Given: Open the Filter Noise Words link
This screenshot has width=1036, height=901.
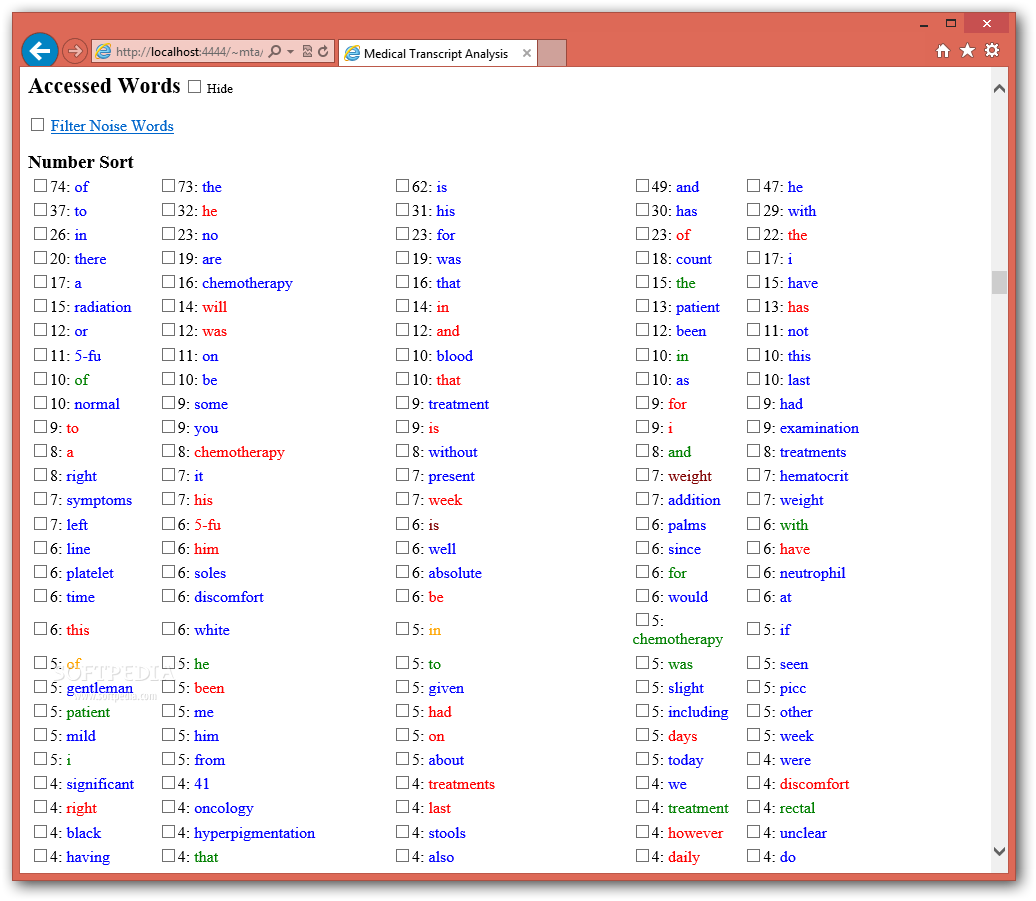Looking at the screenshot, I should point(112,126).
